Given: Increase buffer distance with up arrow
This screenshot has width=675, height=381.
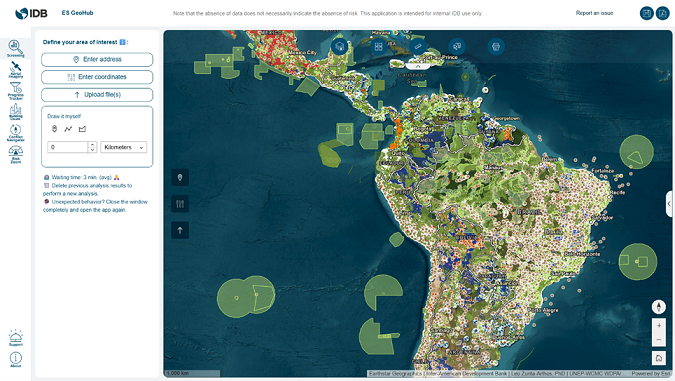Looking at the screenshot, I should point(92,145).
